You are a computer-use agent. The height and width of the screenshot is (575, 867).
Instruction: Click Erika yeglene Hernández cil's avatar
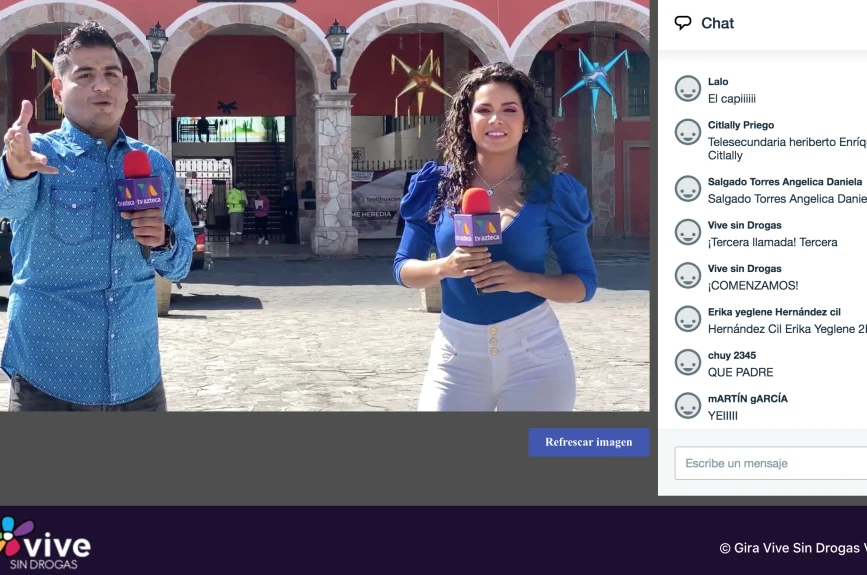coord(688,319)
